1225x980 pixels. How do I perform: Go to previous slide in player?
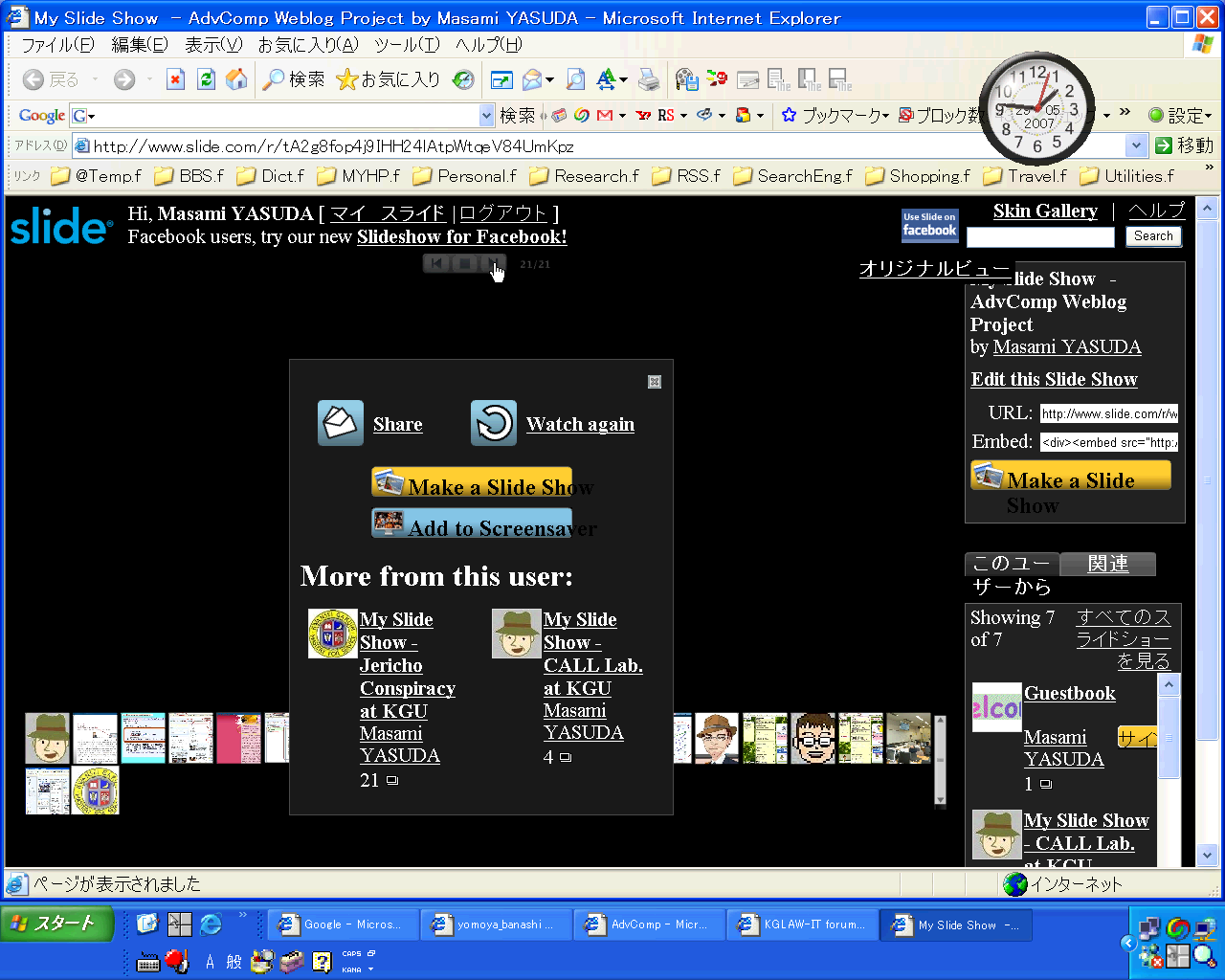coord(436,263)
